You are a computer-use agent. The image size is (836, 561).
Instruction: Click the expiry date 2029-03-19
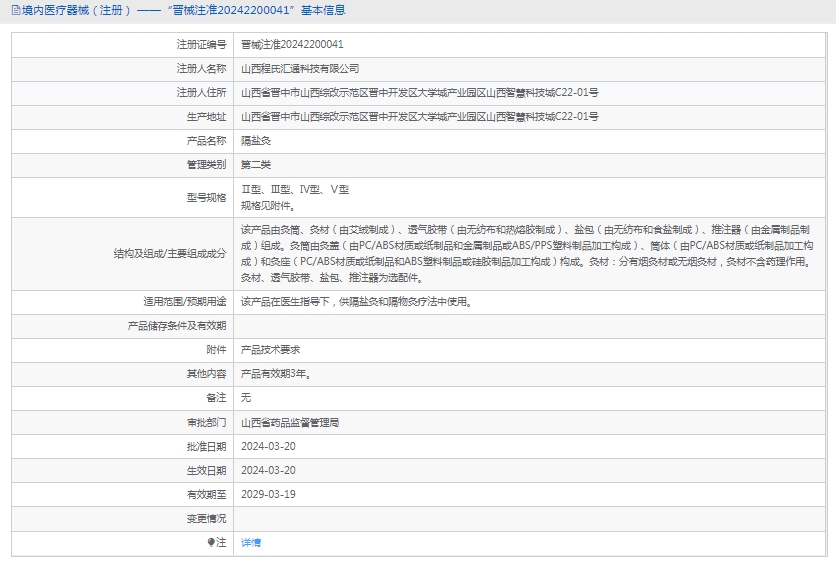pos(268,495)
